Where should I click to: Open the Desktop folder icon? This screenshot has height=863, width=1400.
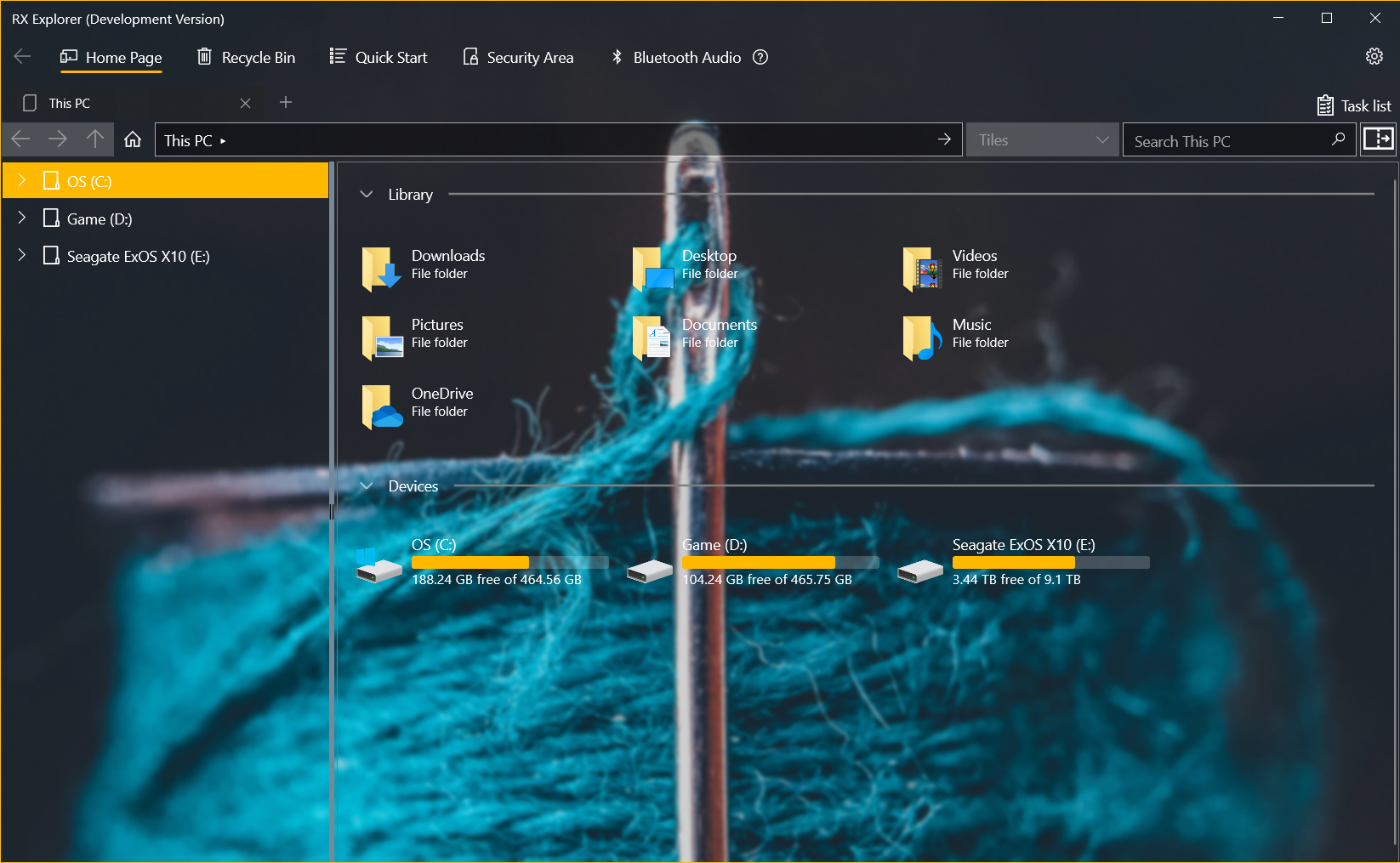(x=652, y=269)
